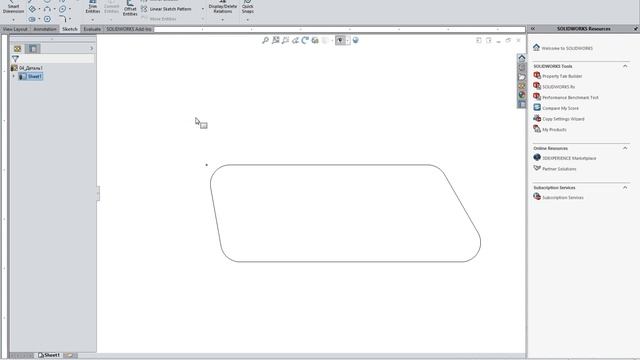Select the 04_Деталь1 drawing root node
Image resolution: width=640 pixels, height=360 pixels.
coord(27,68)
